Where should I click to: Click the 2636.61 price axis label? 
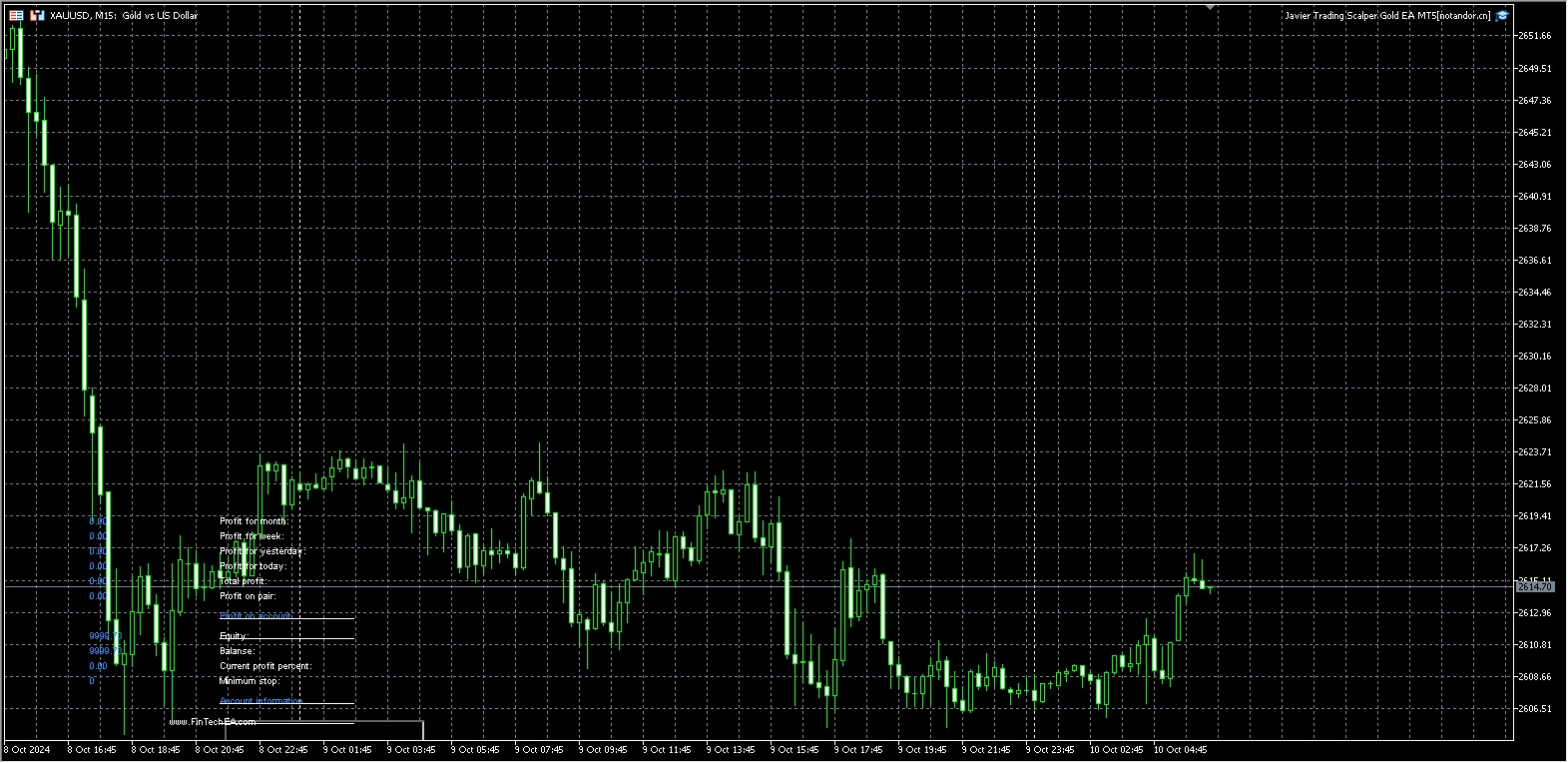pos(1534,260)
